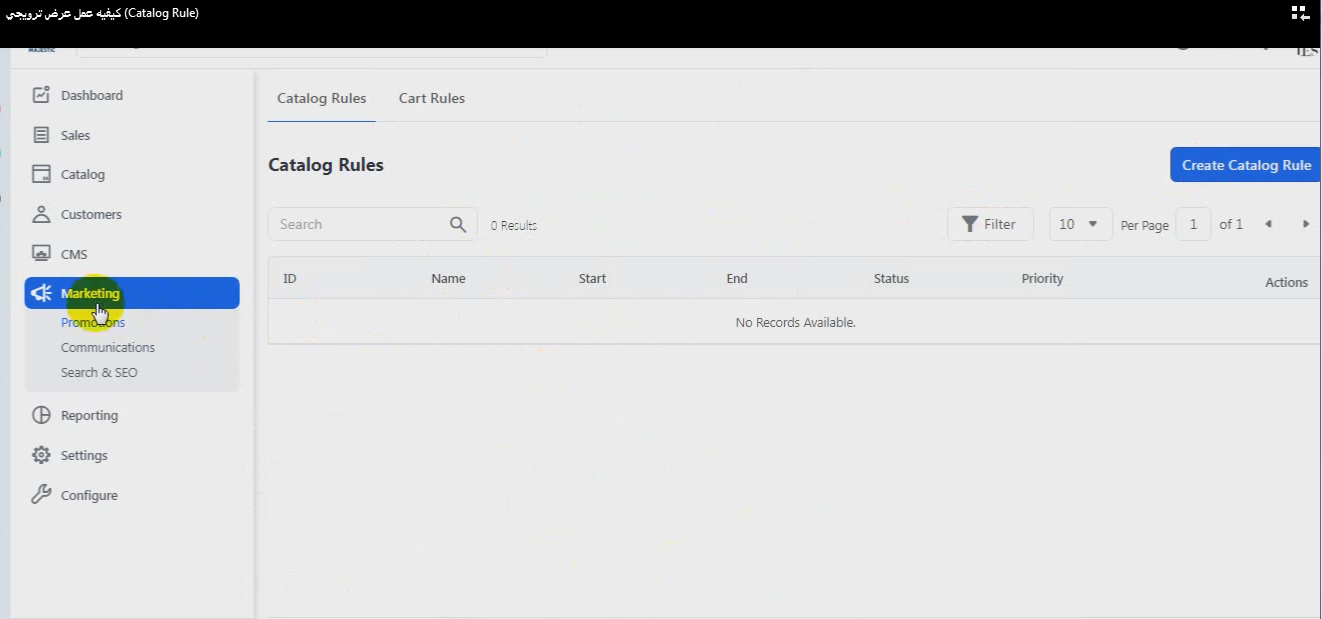Open Search & SEO submenu item
The width and height of the screenshot is (1322, 619).
[x=99, y=372]
